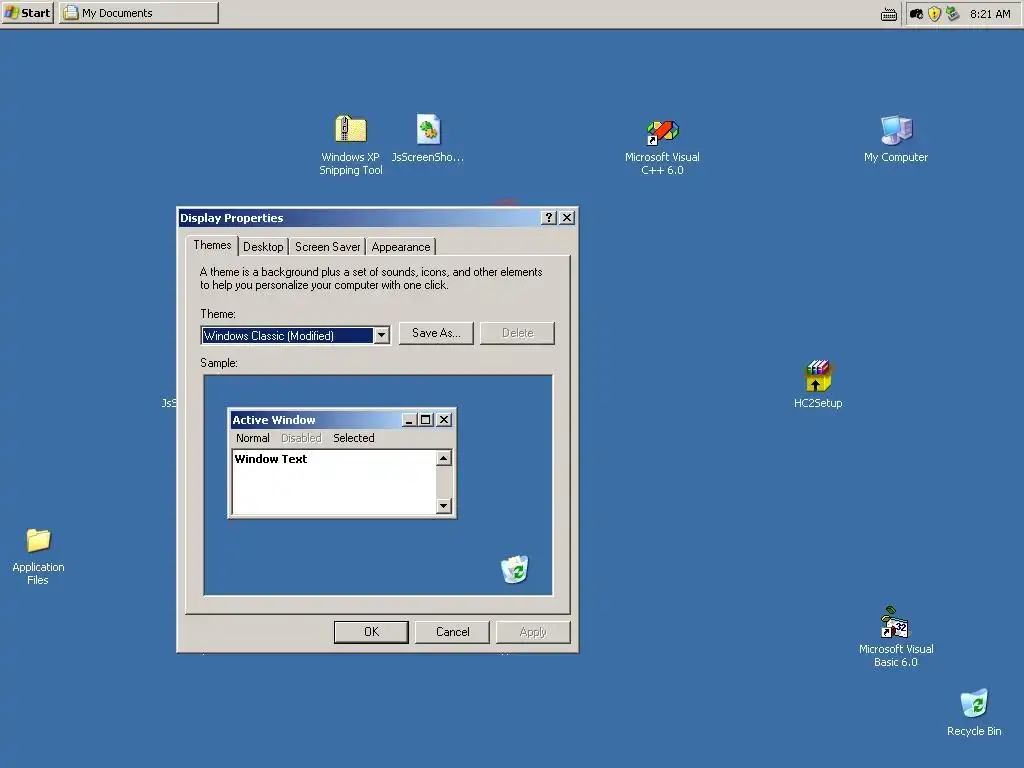Image resolution: width=1024 pixels, height=768 pixels.
Task: Click the help question mark button in Display Properties
Action: [549, 217]
